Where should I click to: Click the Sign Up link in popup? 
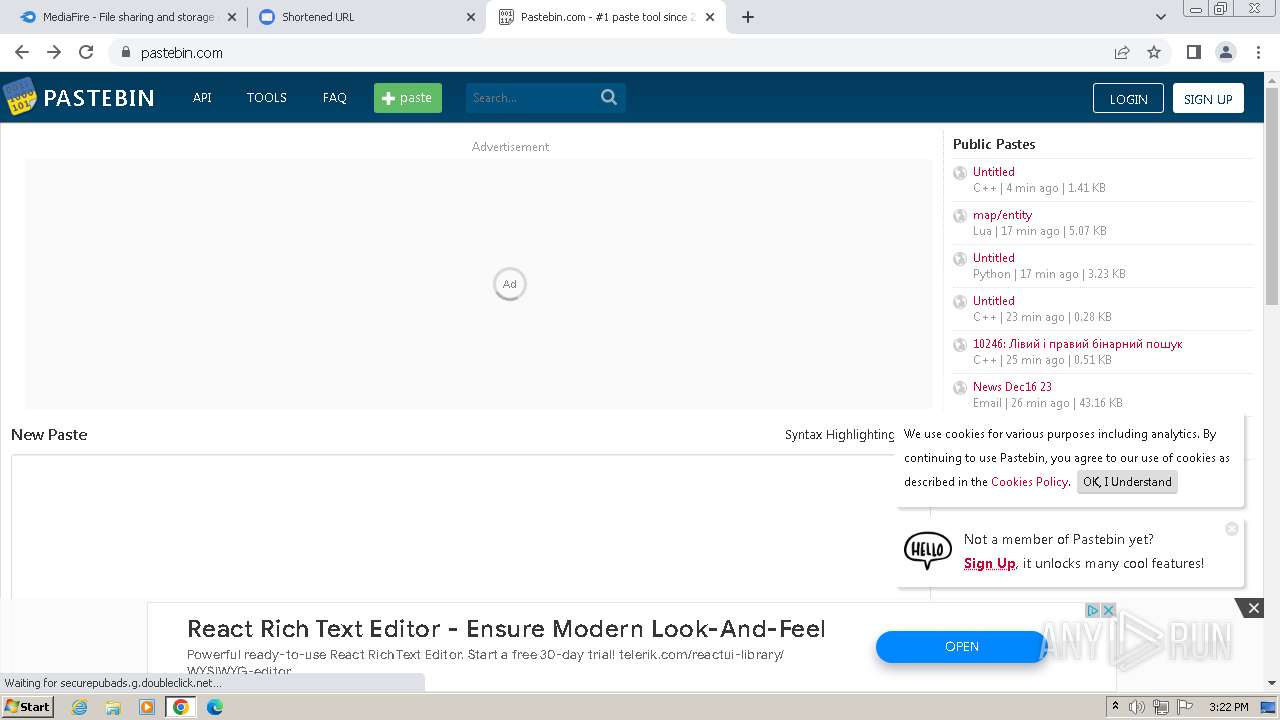point(990,563)
